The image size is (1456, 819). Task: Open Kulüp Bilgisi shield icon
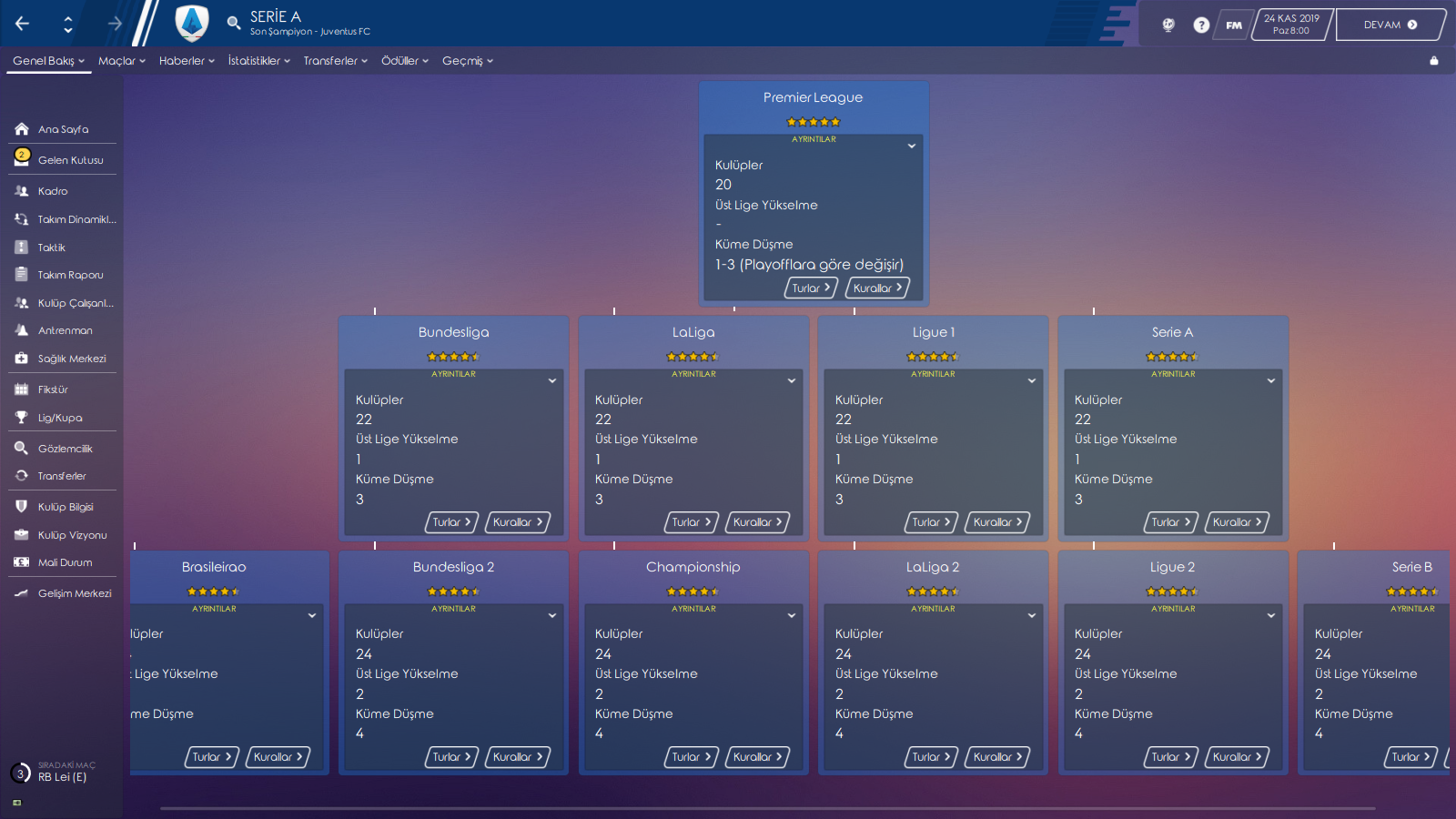(22, 507)
